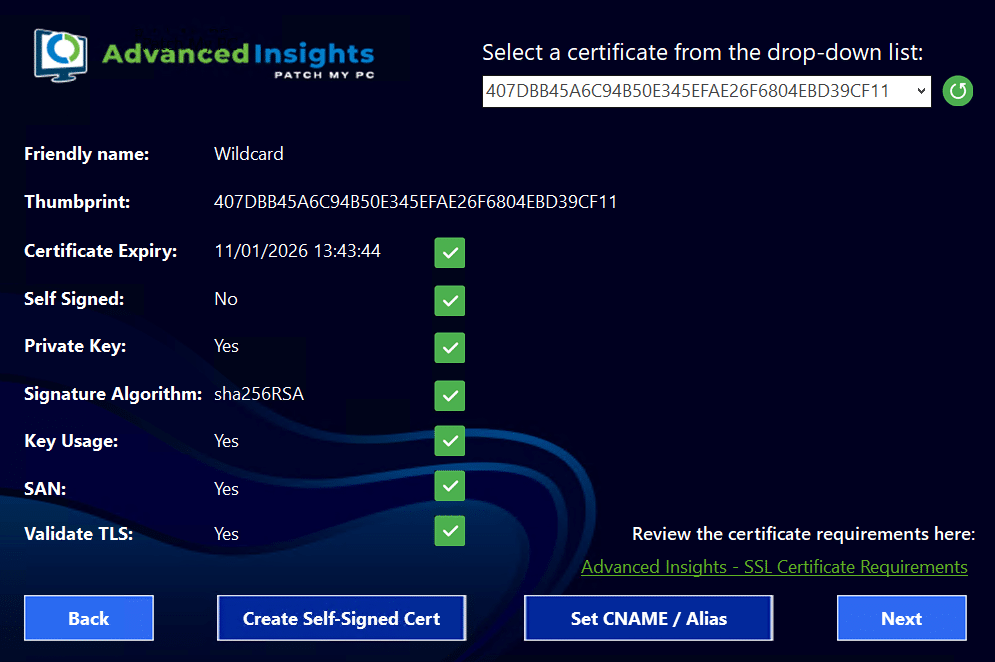Proceed with the Next button
The height and width of the screenshot is (662, 995).
901,618
